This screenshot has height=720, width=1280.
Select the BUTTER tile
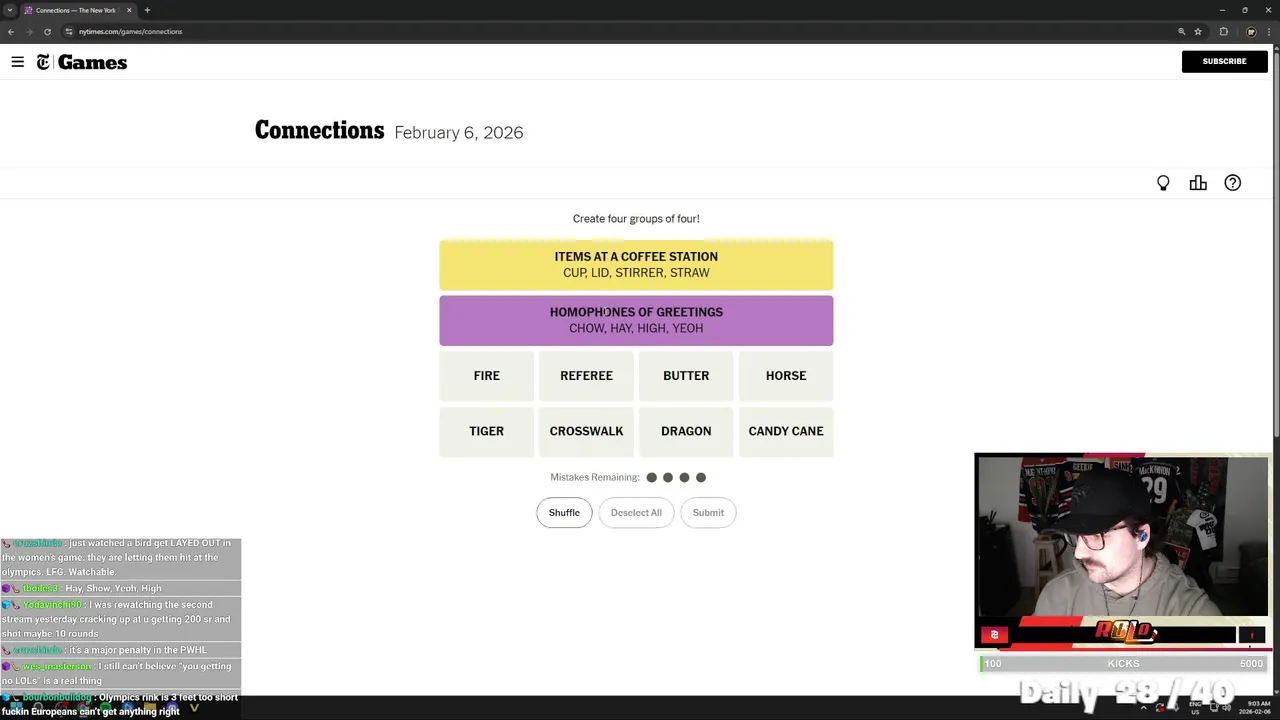686,376
